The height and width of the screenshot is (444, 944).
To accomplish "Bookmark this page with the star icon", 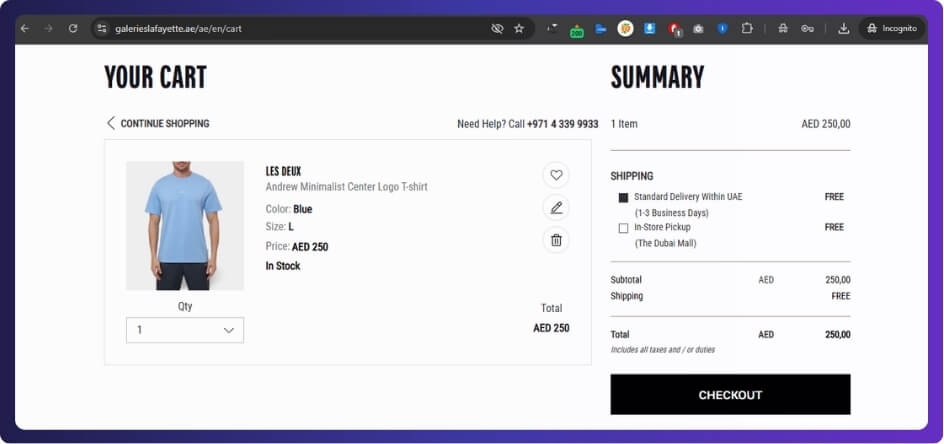I will pyautogui.click(x=519, y=28).
